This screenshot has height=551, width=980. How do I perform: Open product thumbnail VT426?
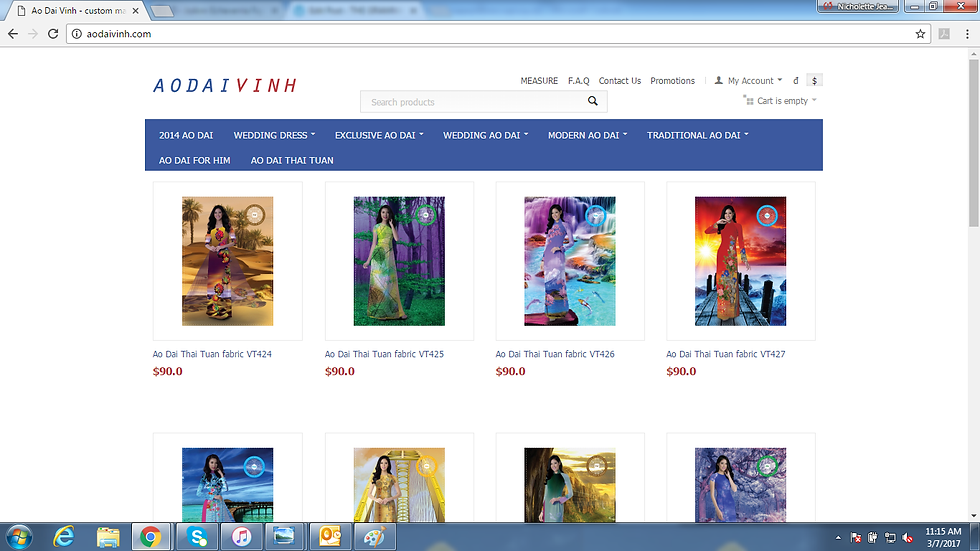[569, 261]
